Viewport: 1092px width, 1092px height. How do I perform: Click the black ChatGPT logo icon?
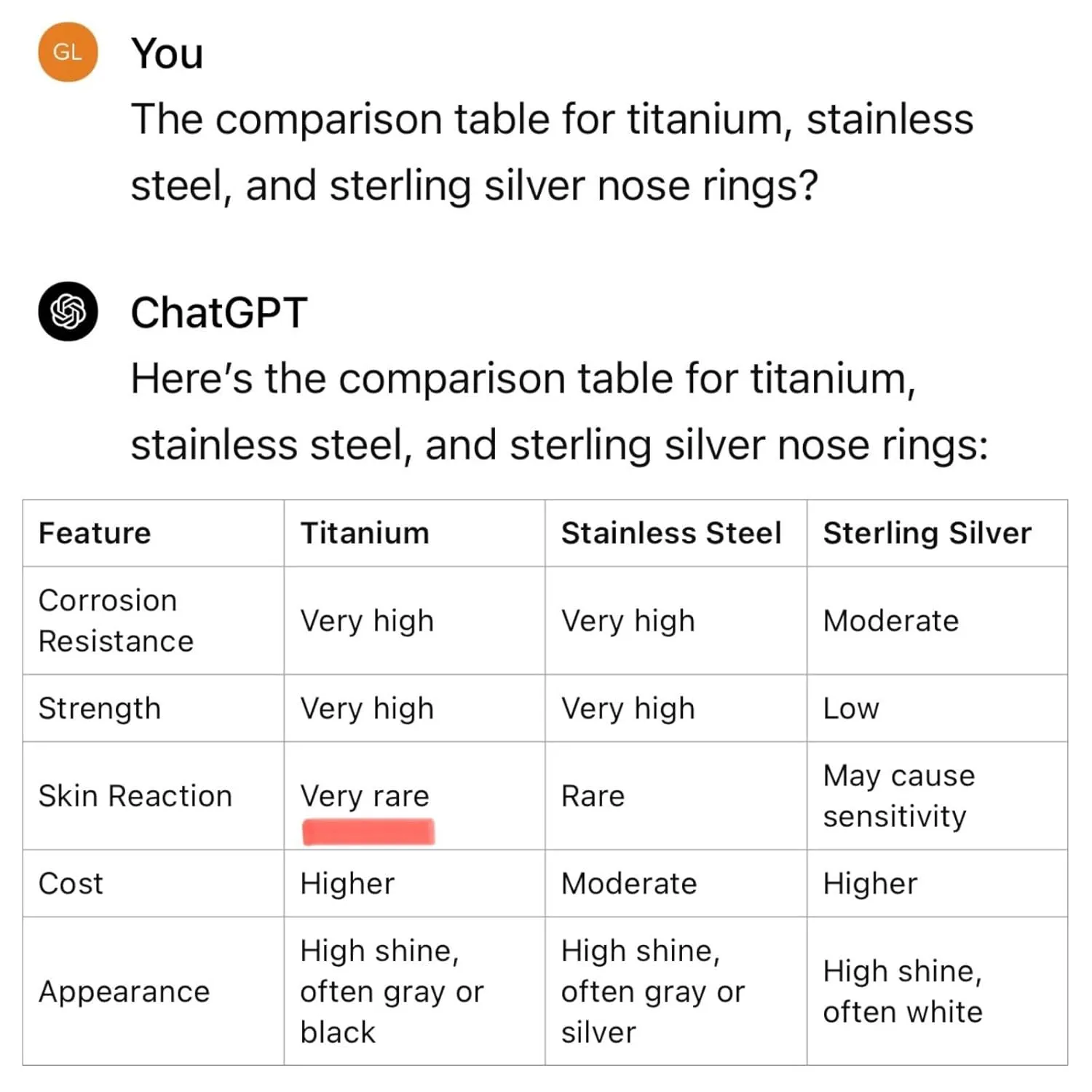[68, 312]
